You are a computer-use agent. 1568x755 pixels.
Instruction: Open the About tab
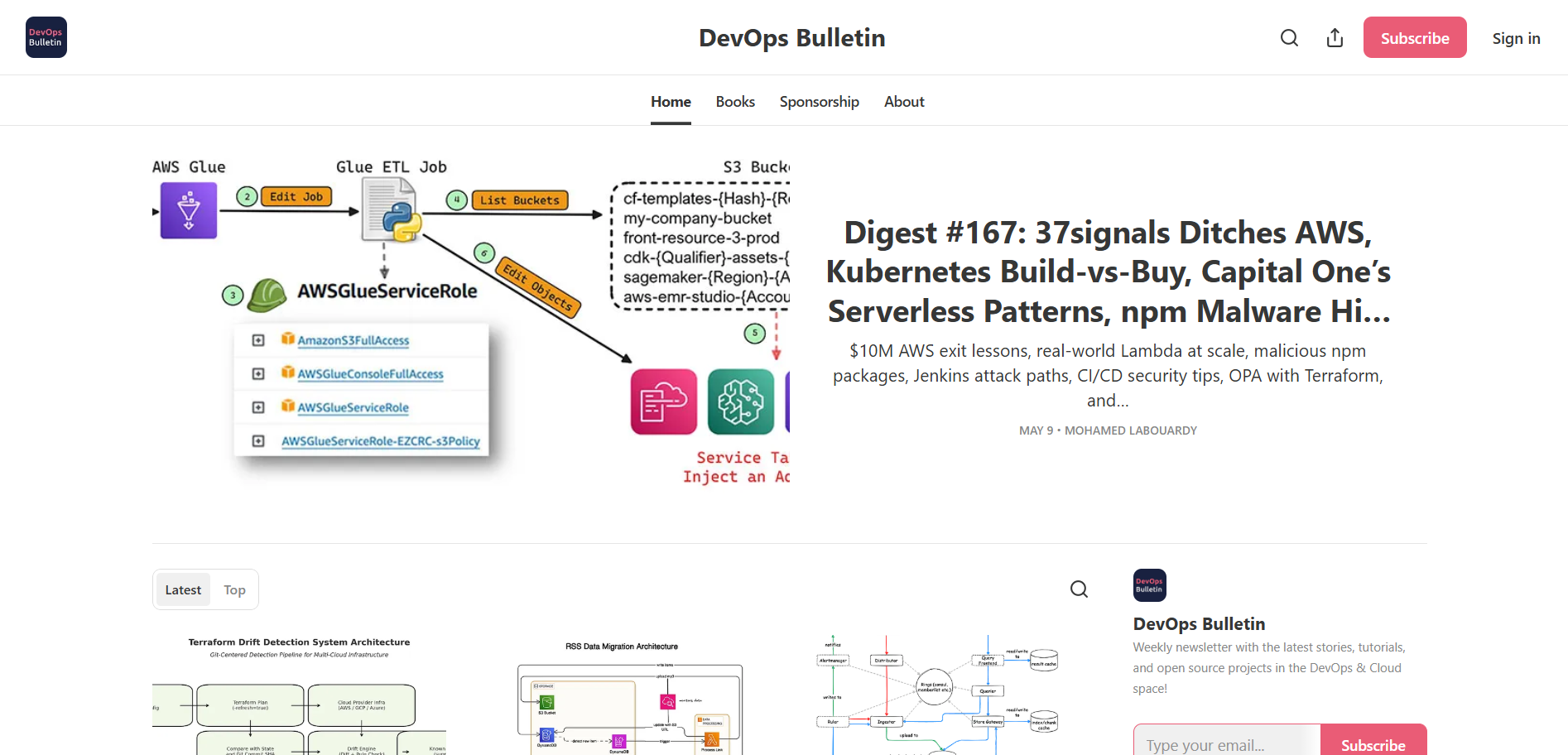pos(904,102)
